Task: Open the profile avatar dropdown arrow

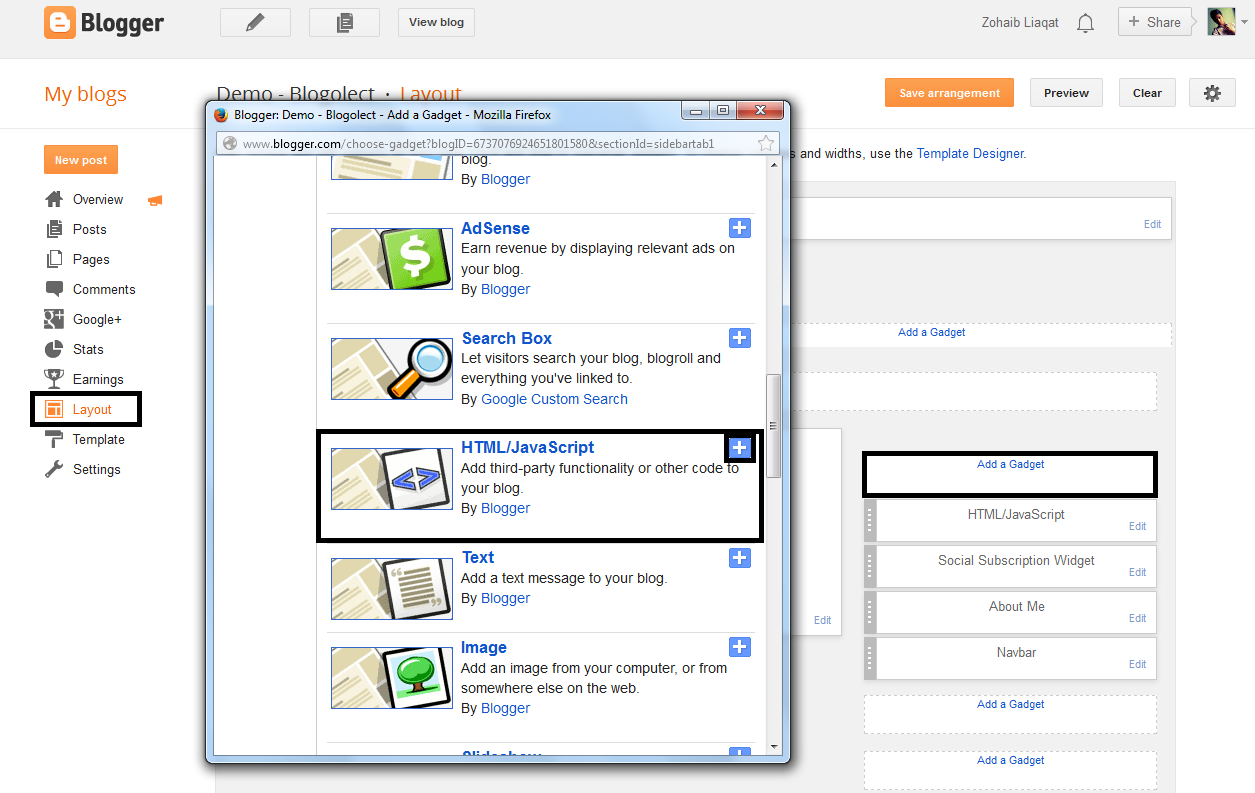Action: pos(1243,22)
